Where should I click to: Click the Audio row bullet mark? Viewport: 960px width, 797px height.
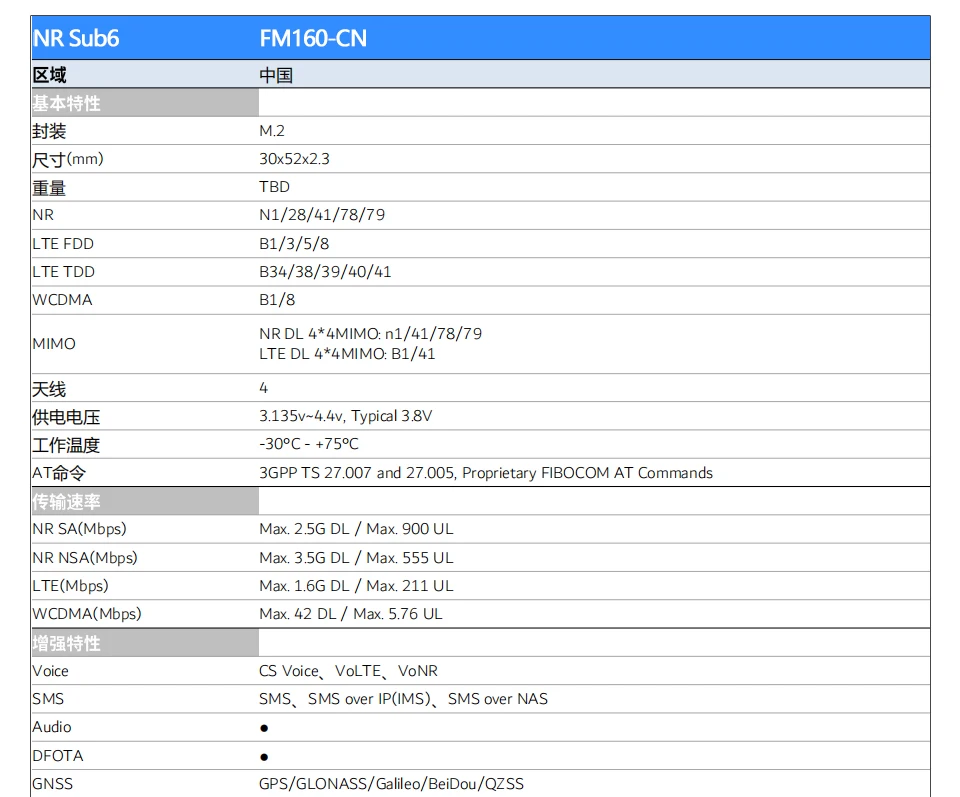(264, 728)
